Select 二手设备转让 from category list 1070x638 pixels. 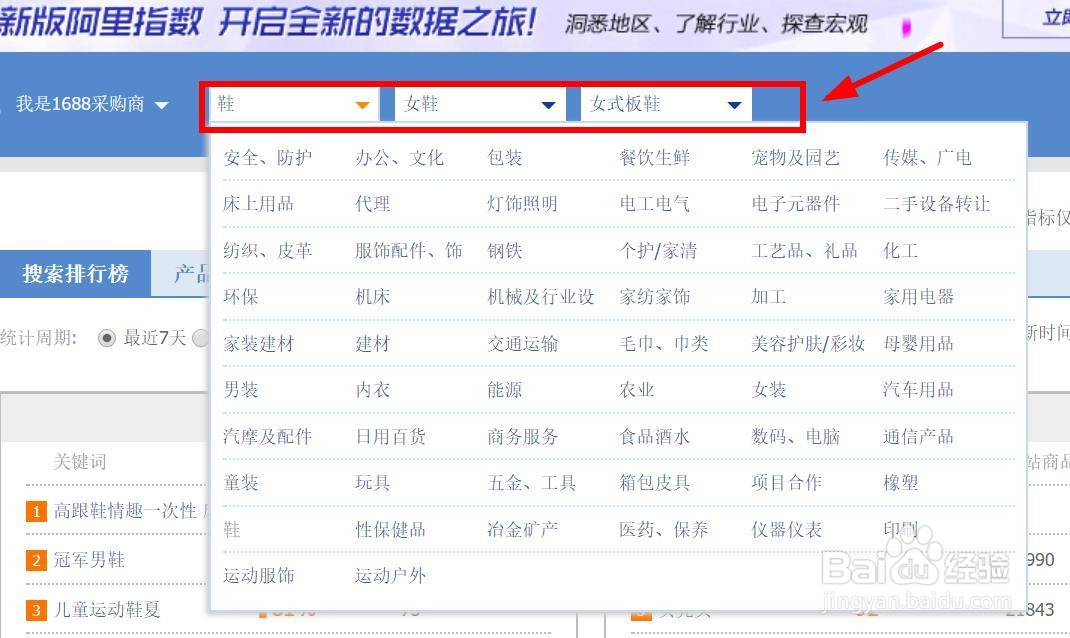coord(936,204)
